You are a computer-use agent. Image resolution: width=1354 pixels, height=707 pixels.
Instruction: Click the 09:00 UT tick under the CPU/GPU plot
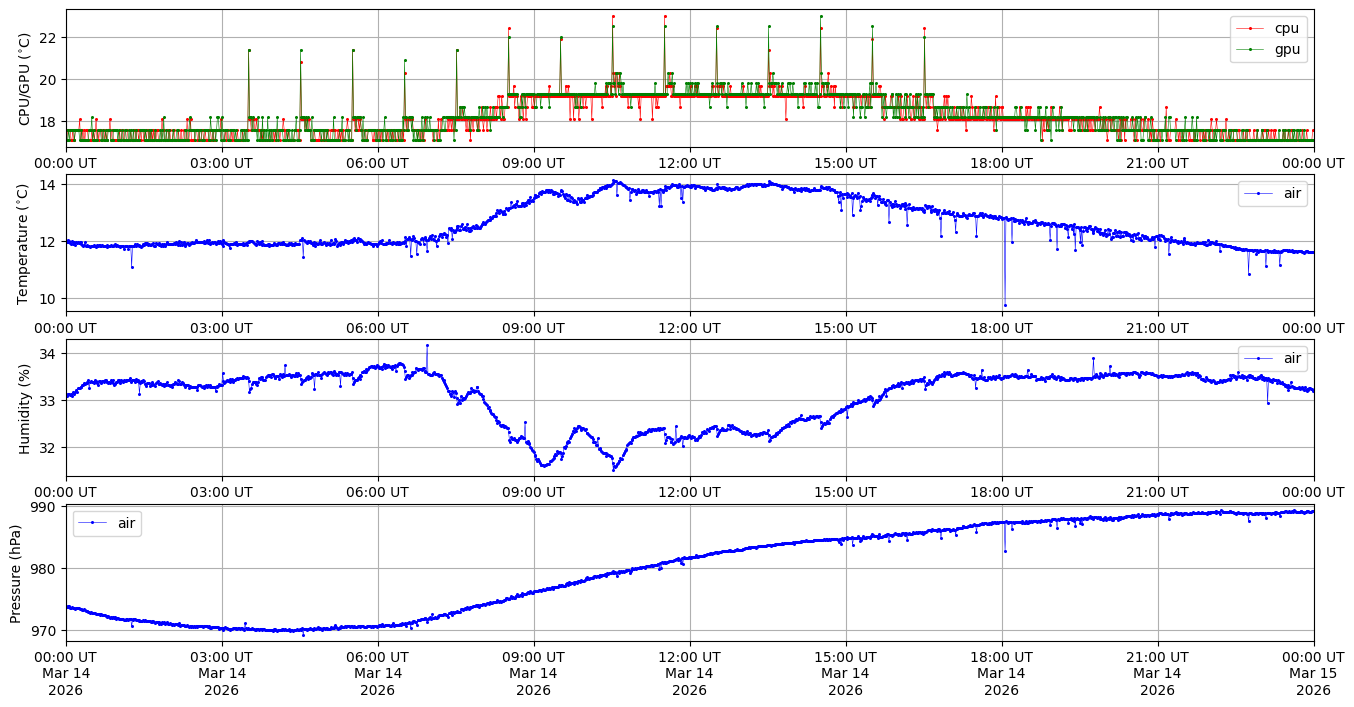533,163
